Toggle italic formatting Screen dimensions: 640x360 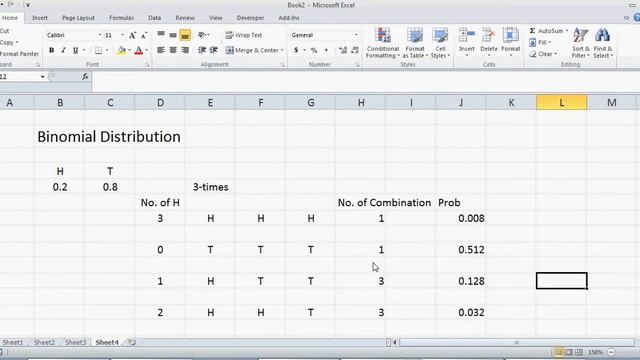click(x=63, y=50)
